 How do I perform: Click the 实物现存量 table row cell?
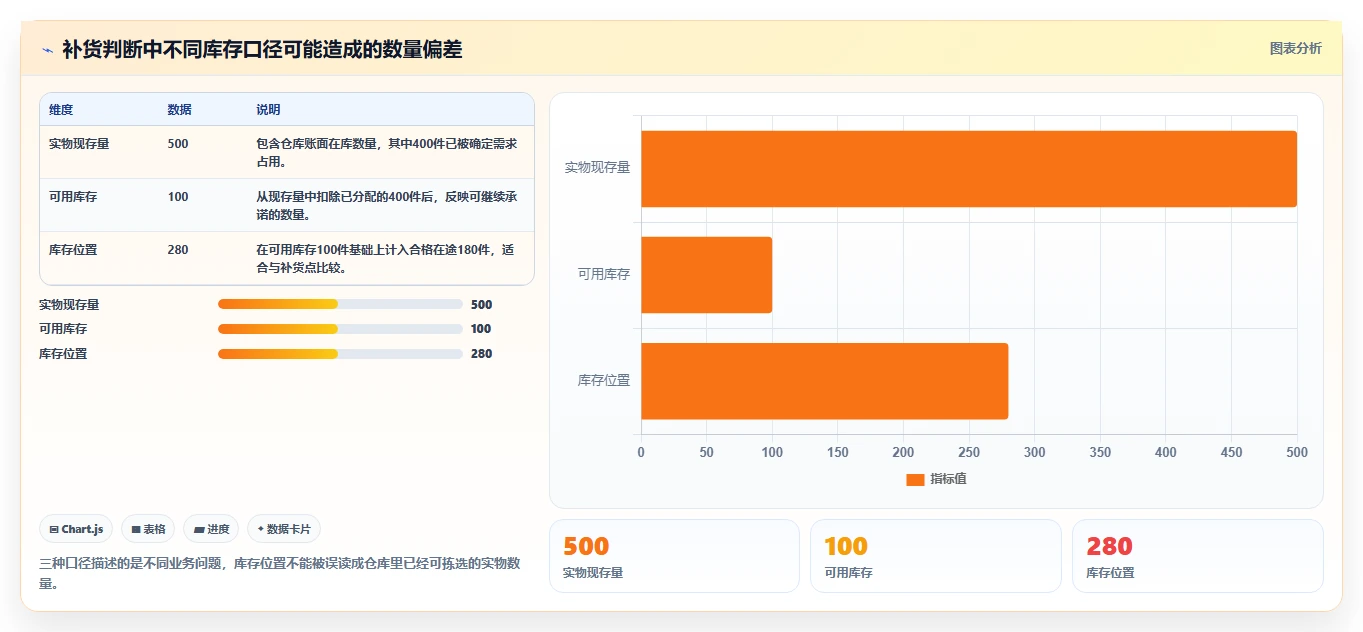(x=79, y=143)
